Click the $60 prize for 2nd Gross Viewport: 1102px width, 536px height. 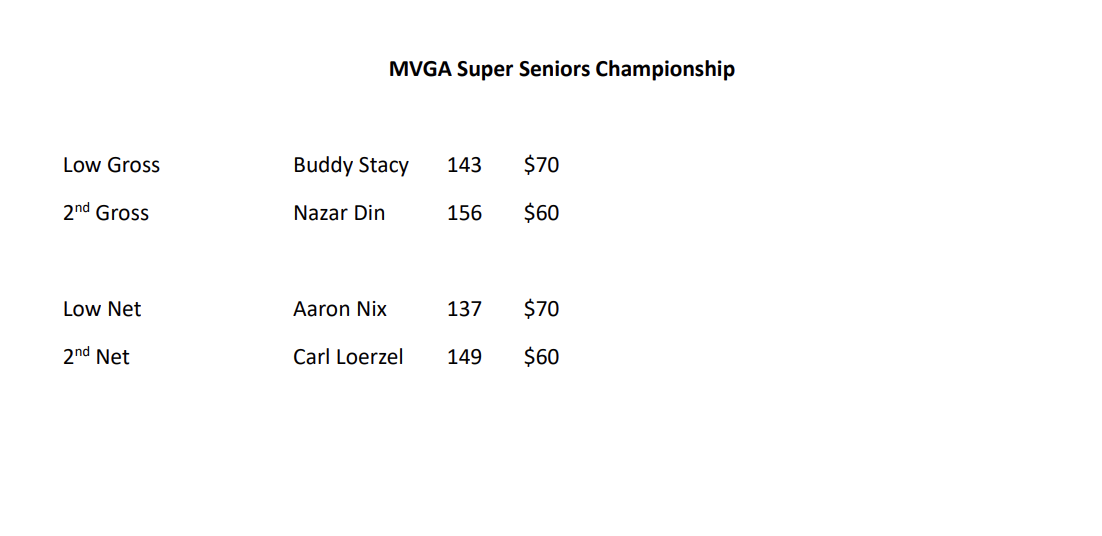click(x=541, y=213)
